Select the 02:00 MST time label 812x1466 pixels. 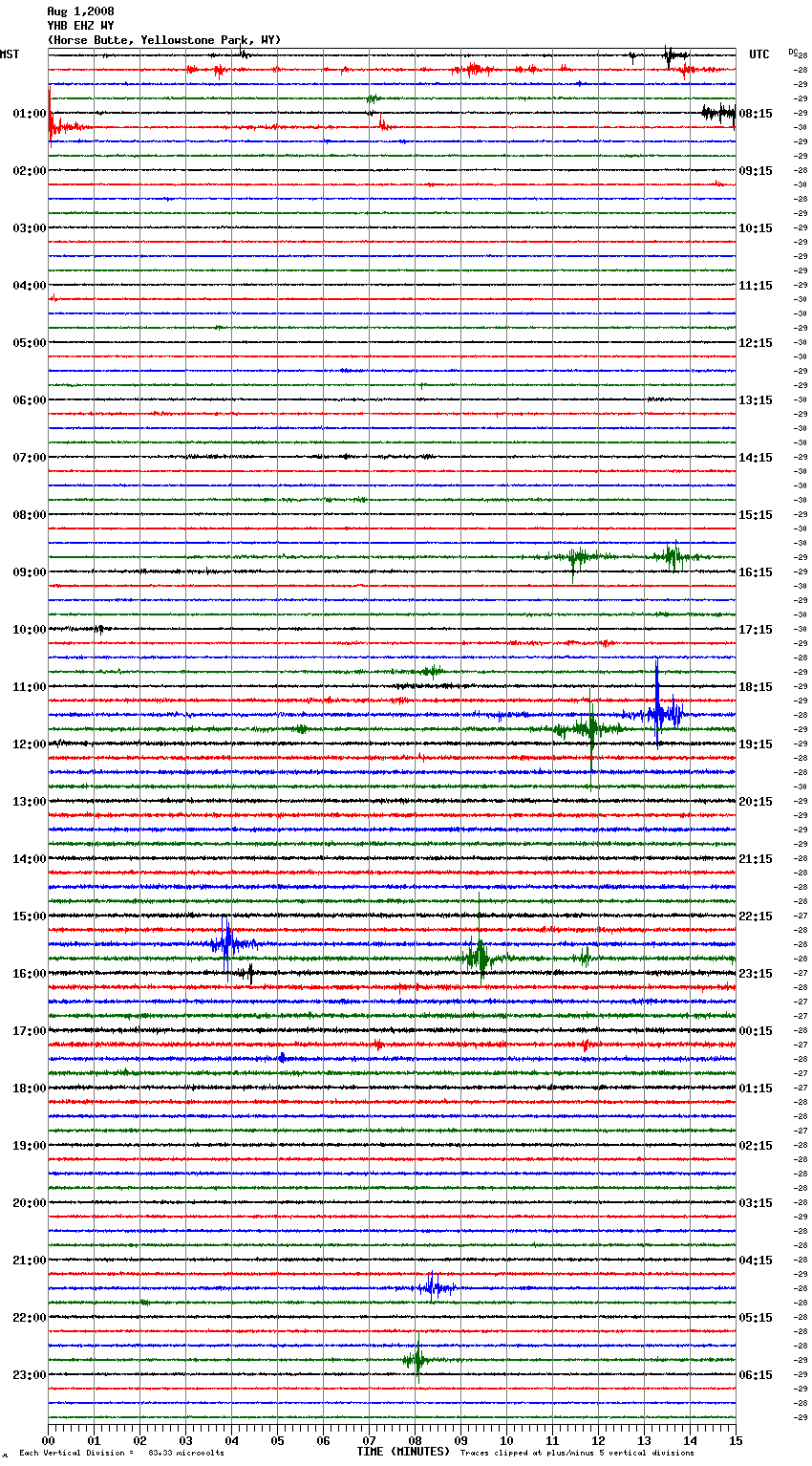(30, 171)
